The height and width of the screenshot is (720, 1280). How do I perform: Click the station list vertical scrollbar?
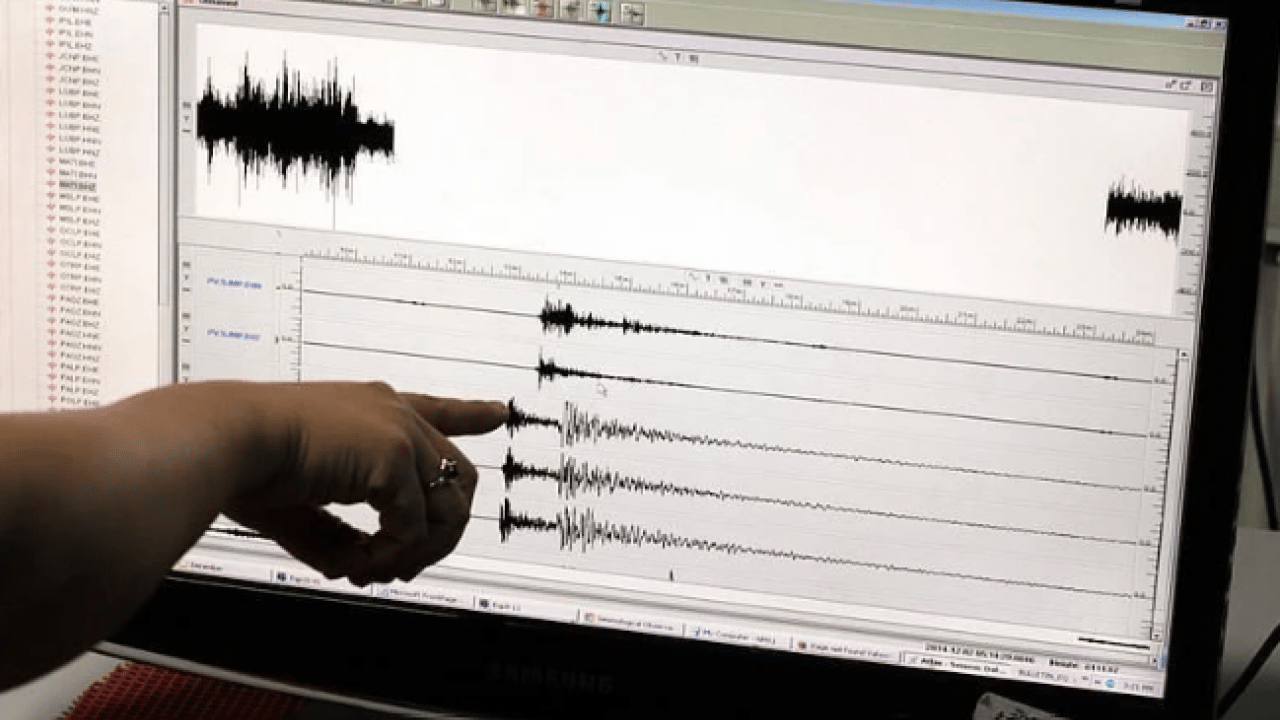165,150
